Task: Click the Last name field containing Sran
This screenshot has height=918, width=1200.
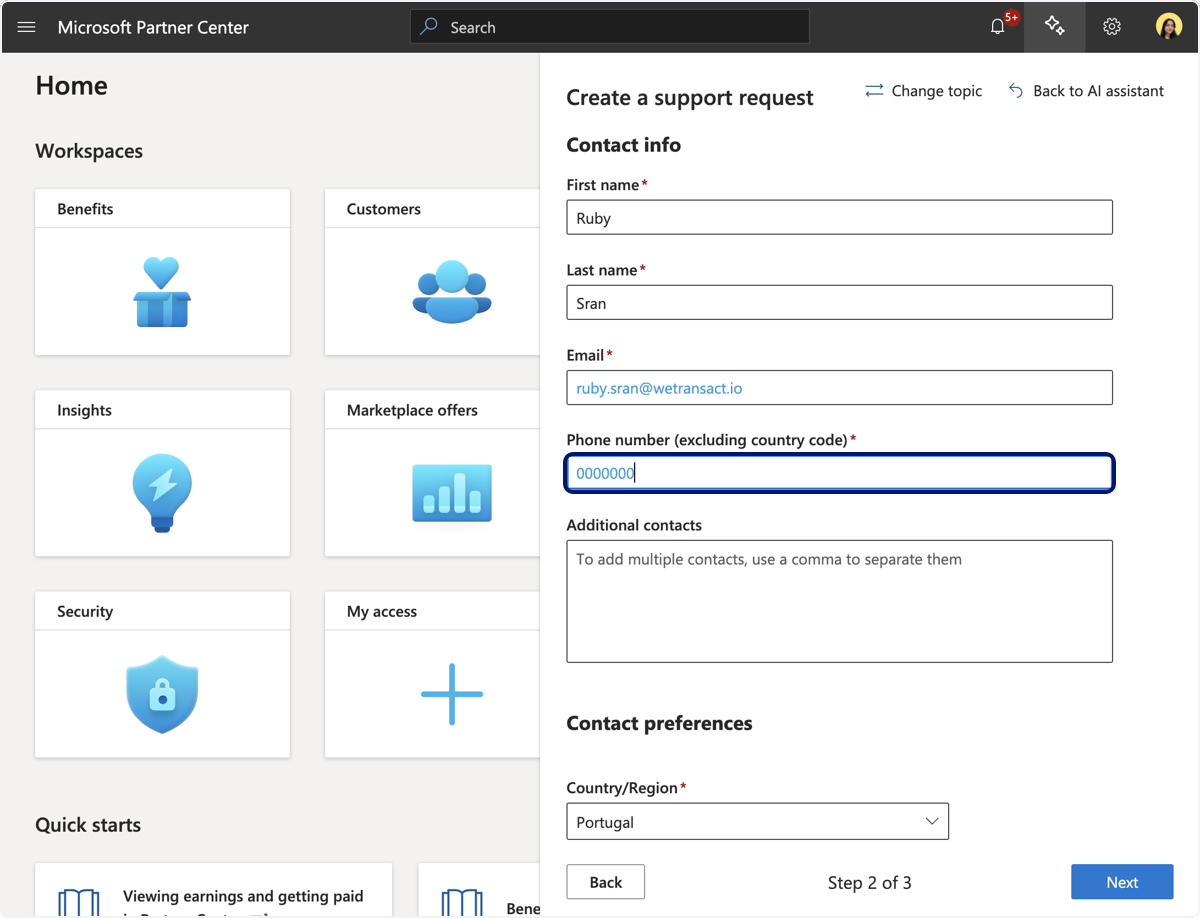Action: [x=839, y=303]
